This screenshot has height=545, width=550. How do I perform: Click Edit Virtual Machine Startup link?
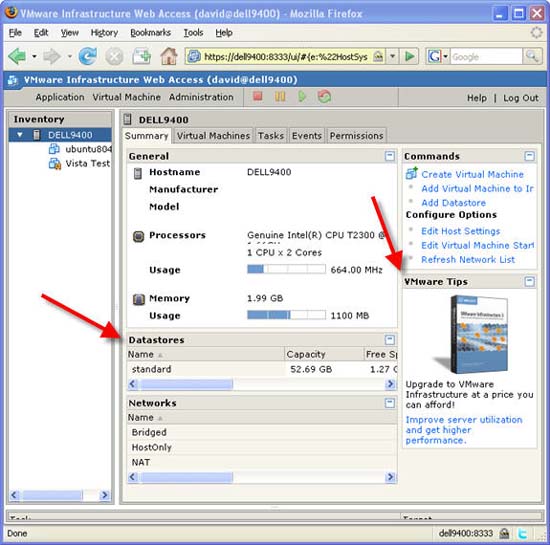(x=477, y=245)
